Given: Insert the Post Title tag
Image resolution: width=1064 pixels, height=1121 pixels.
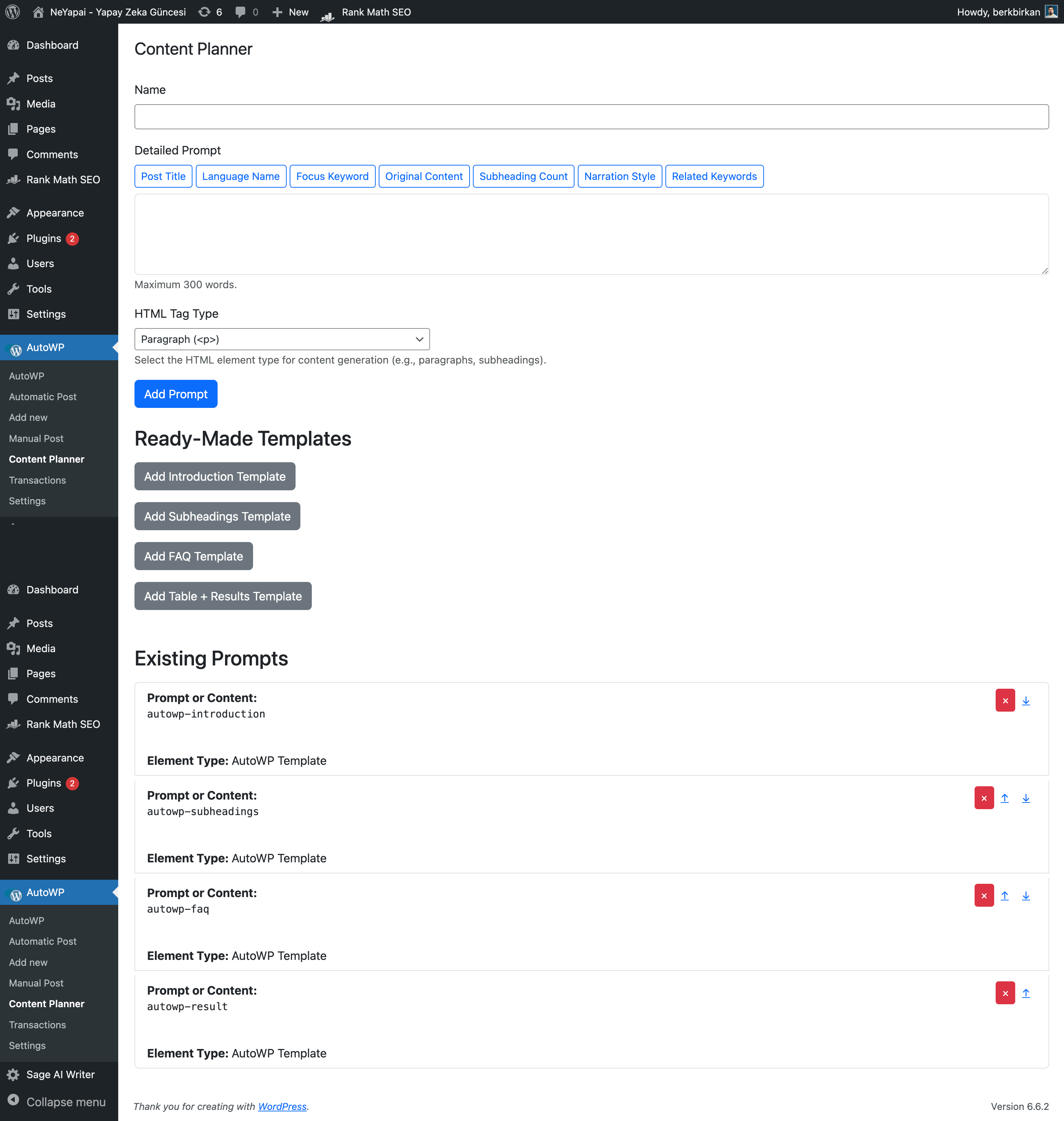Looking at the screenshot, I should (163, 177).
